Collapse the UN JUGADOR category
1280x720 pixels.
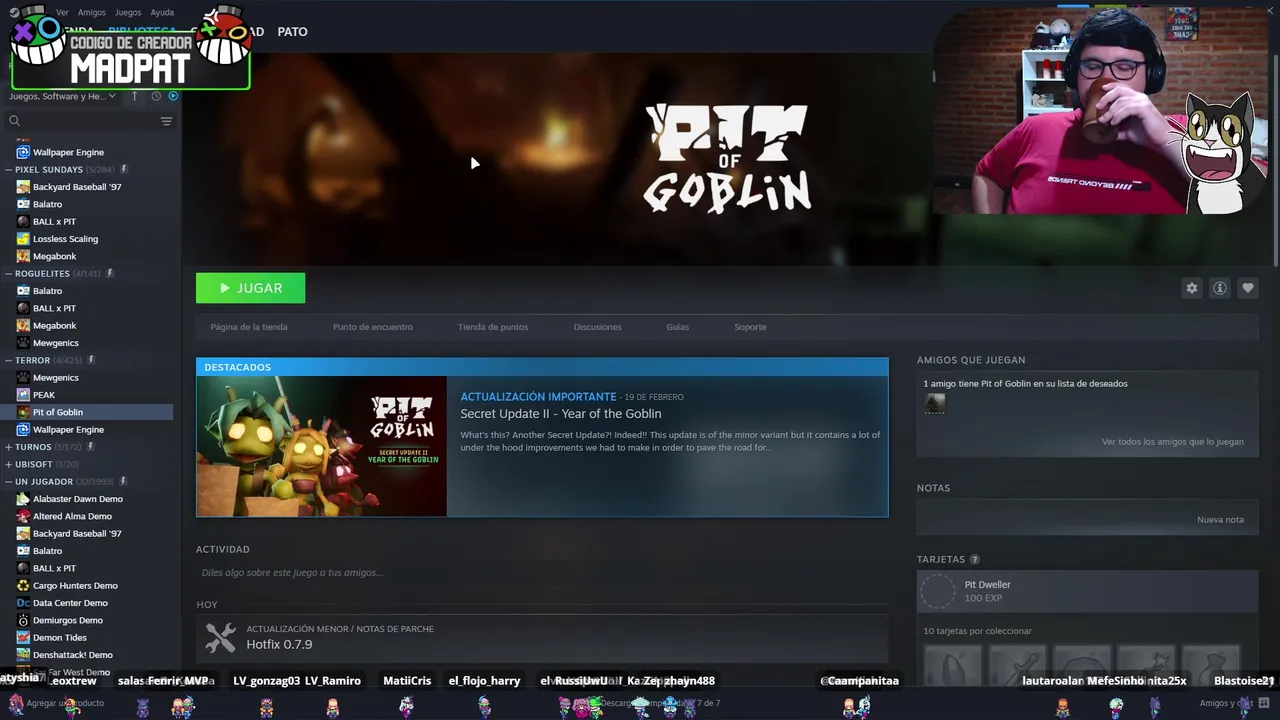8,482
